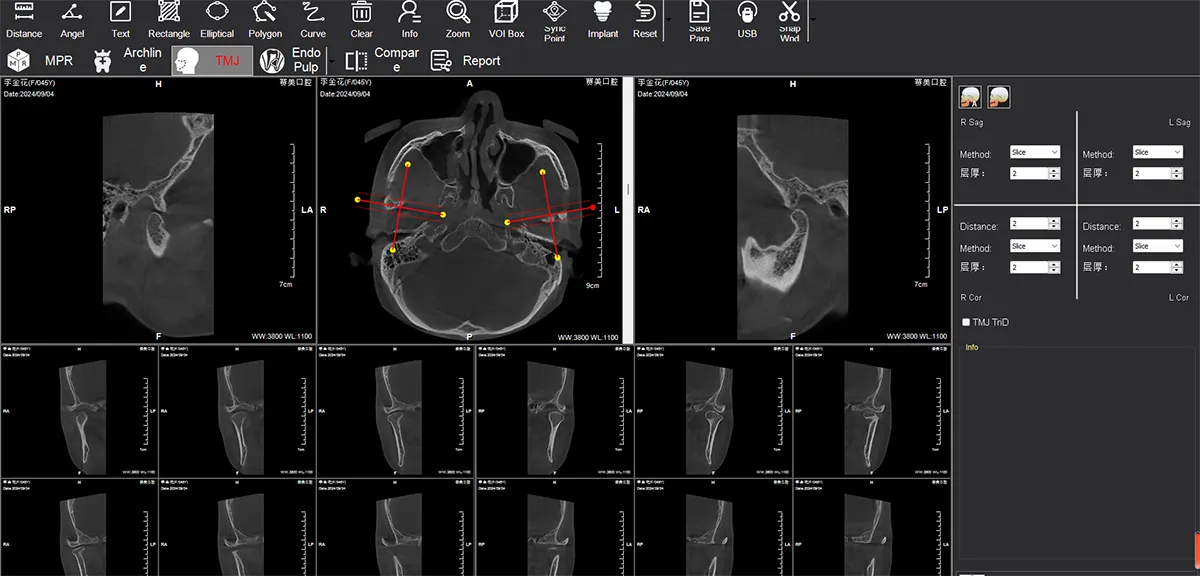Image resolution: width=1200 pixels, height=576 pixels.
Task: Click the Endo Pulp tooth icon
Action: (x=270, y=61)
